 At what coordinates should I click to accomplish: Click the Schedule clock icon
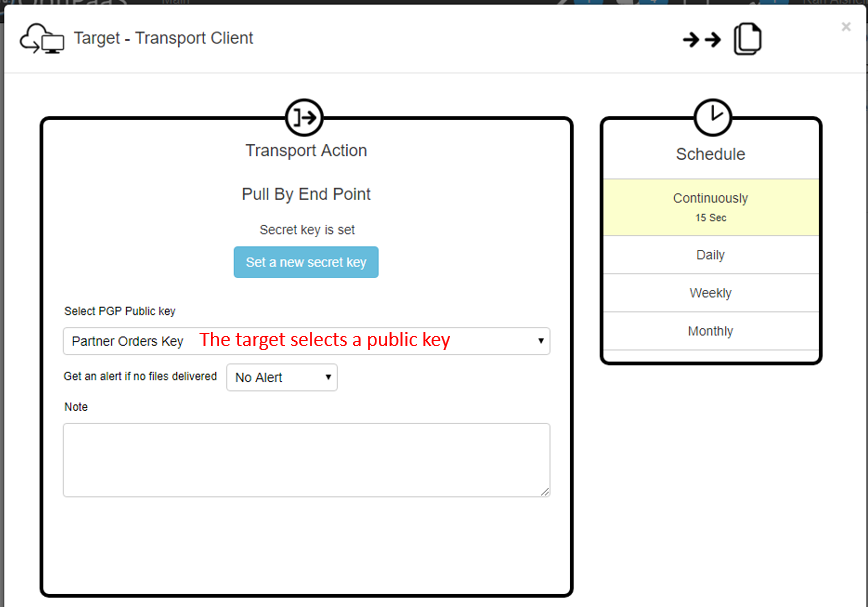(x=712, y=116)
